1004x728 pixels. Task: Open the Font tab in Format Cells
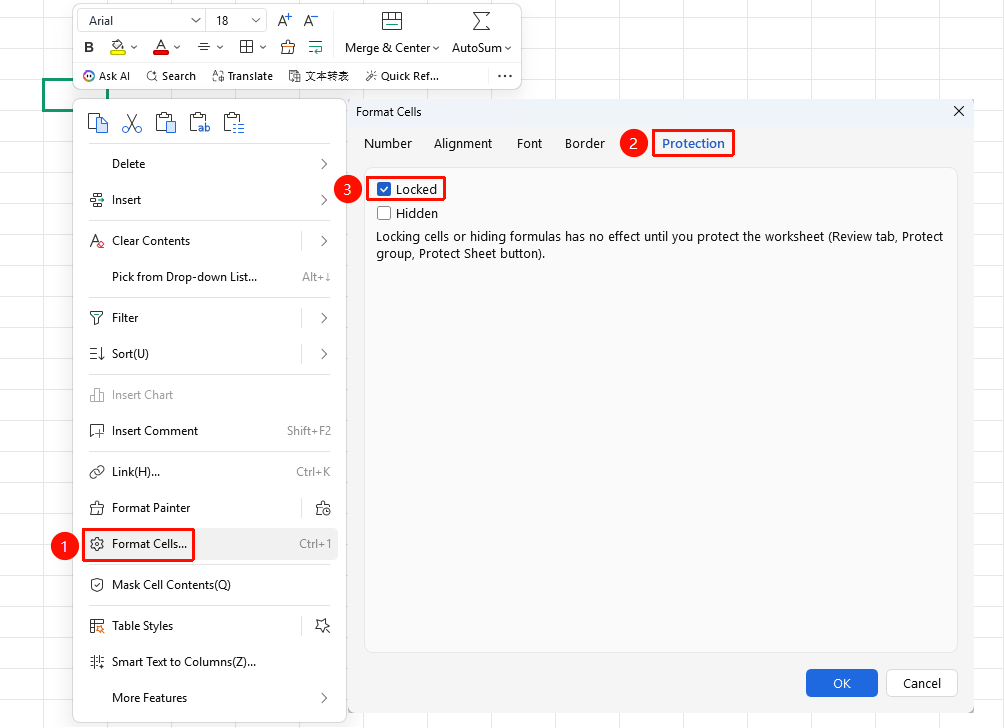(x=530, y=143)
